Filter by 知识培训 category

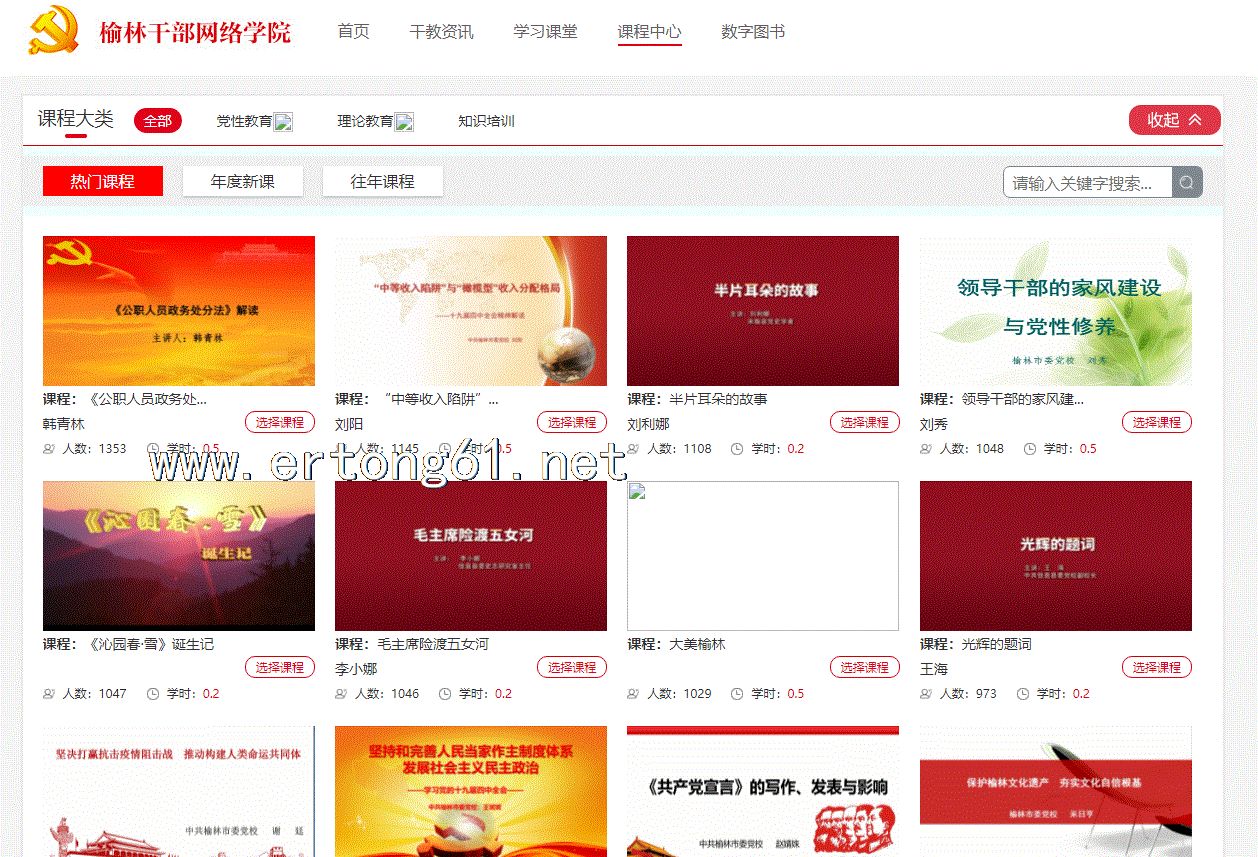[x=486, y=121]
